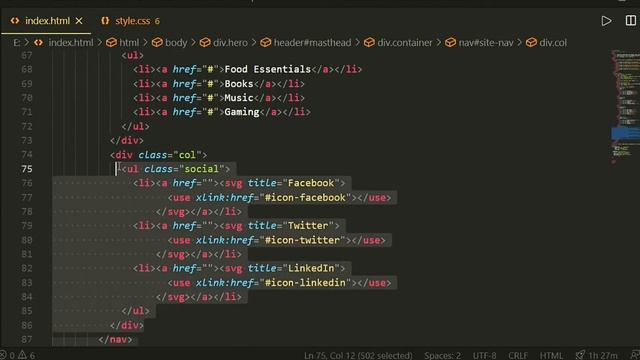The image size is (640, 360).
Task: Click the highlighted minimap selection region
Action: coord(625,134)
